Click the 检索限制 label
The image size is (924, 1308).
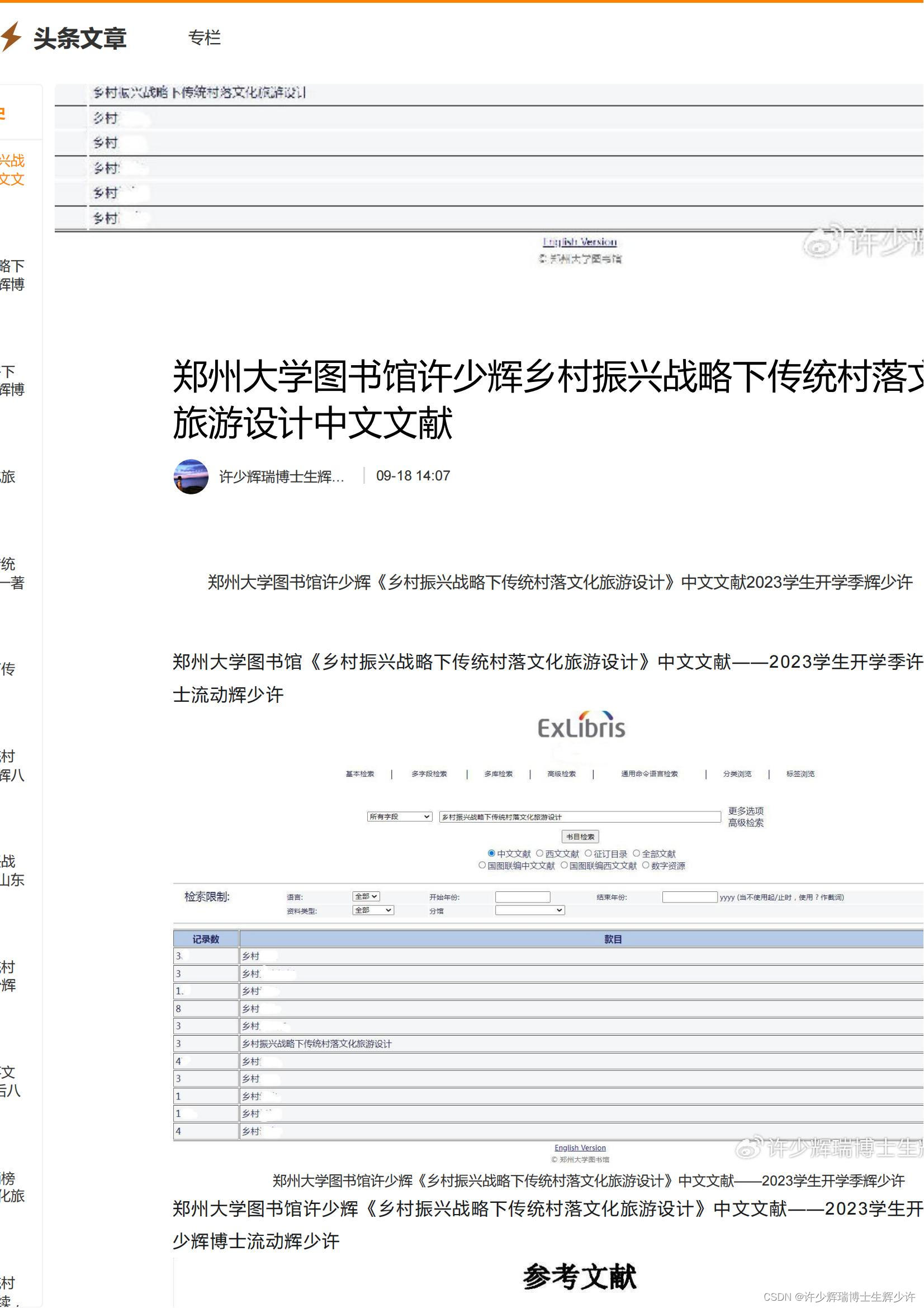pyautogui.click(x=207, y=897)
